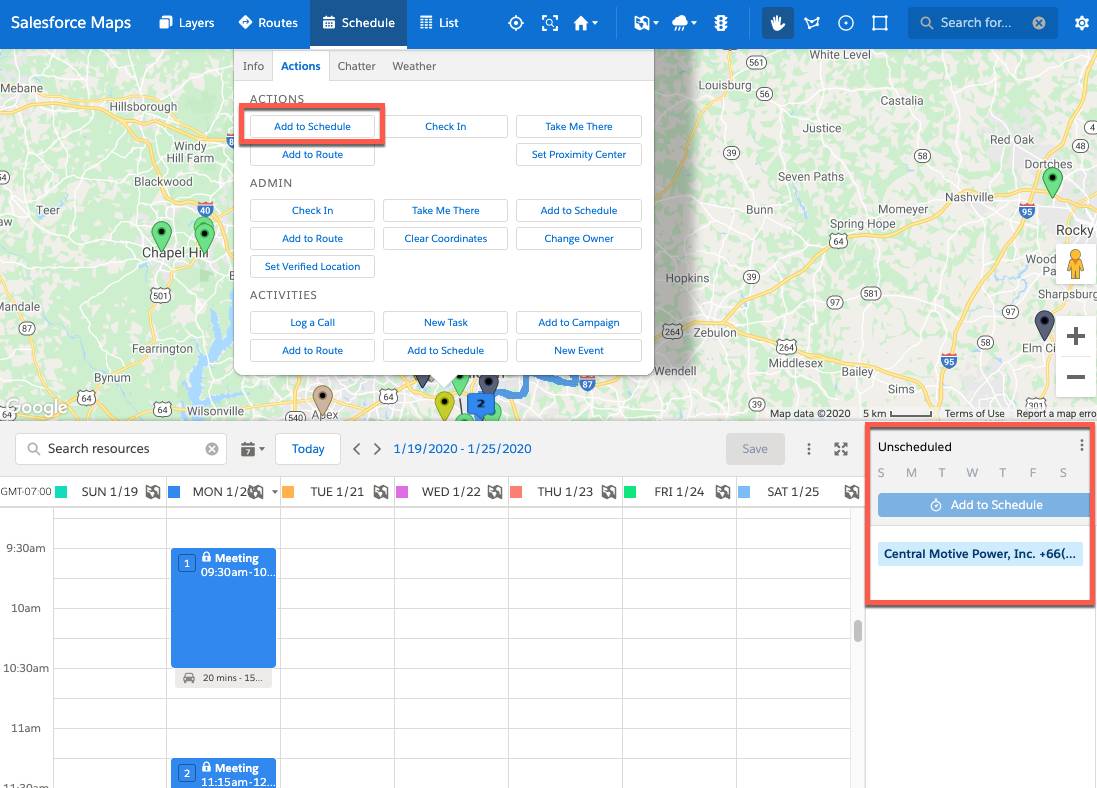Click WED 1/22 map route icon

pos(495,492)
